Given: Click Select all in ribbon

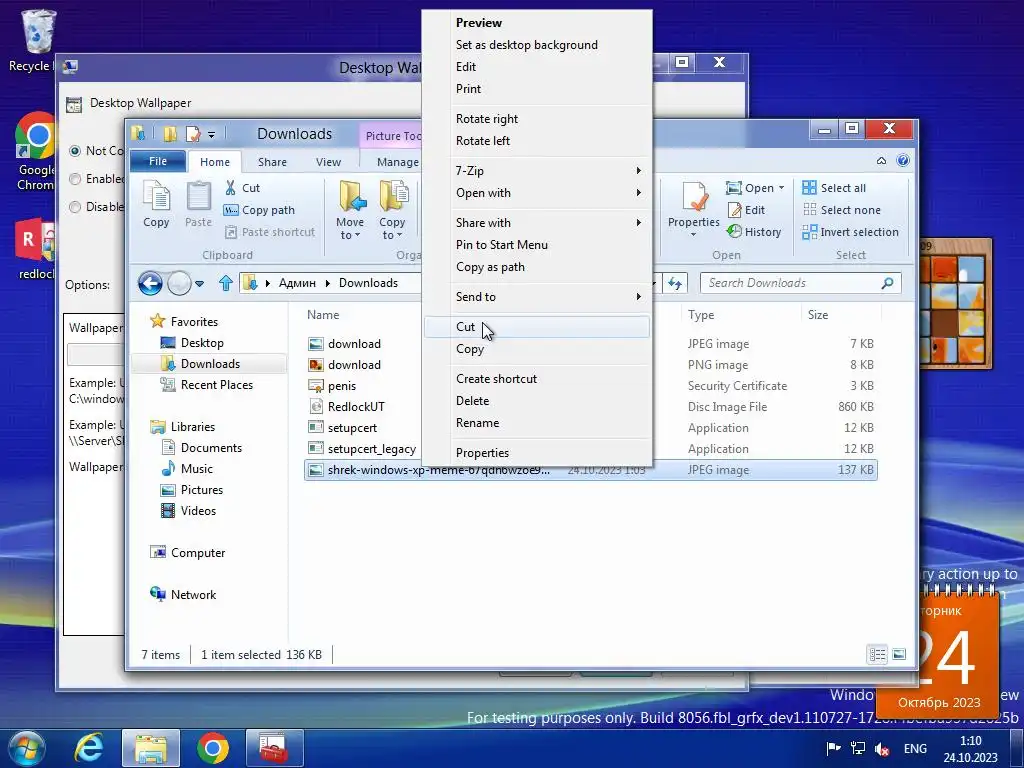Looking at the screenshot, I should (x=834, y=188).
